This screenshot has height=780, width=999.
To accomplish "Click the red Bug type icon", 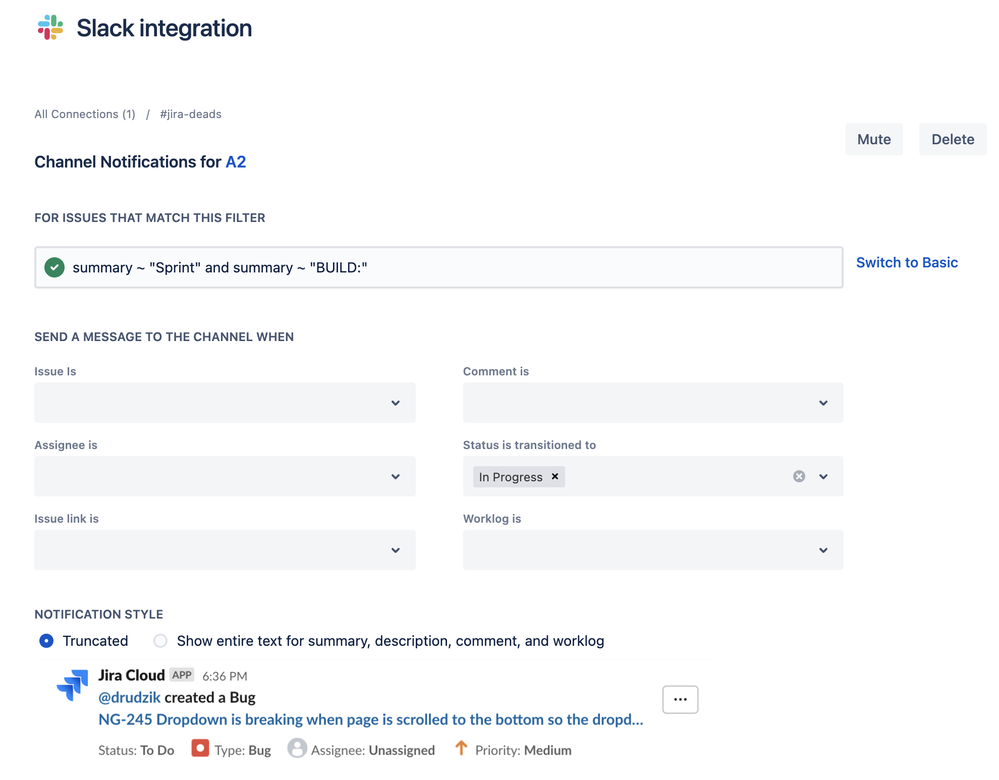I will pyautogui.click(x=200, y=748).
